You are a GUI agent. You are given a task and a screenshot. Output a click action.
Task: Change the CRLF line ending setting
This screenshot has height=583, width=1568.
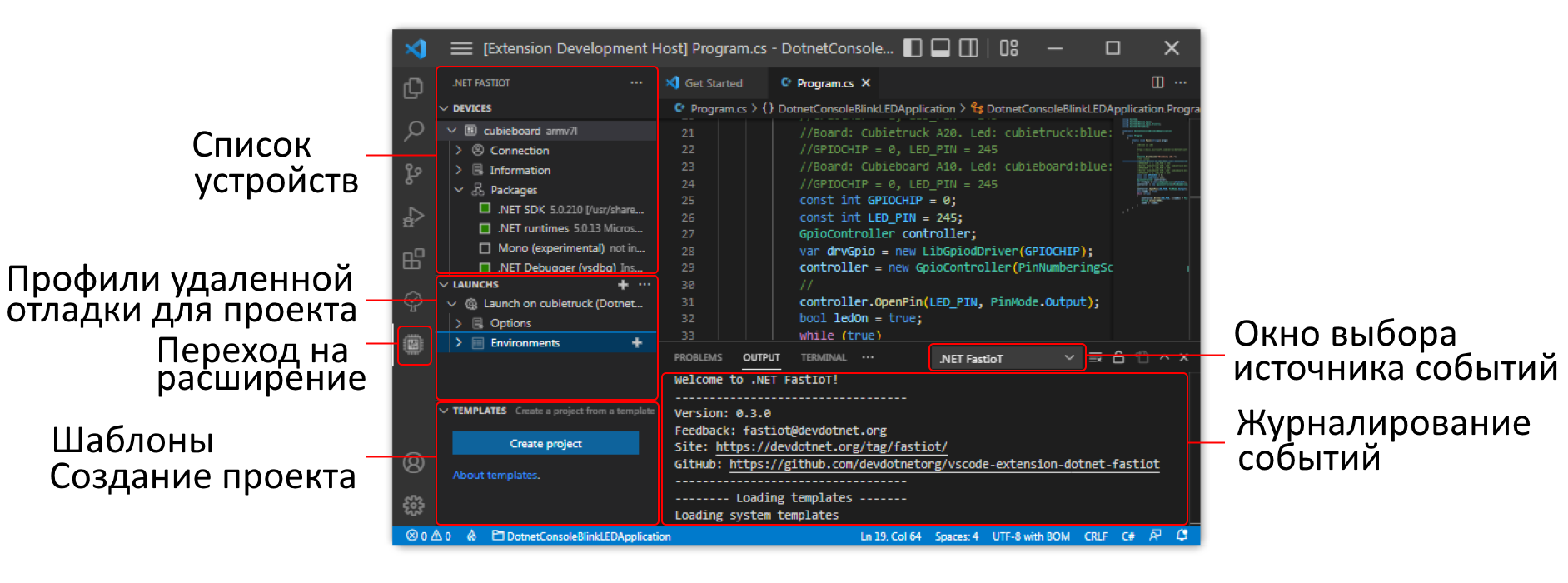1095,536
